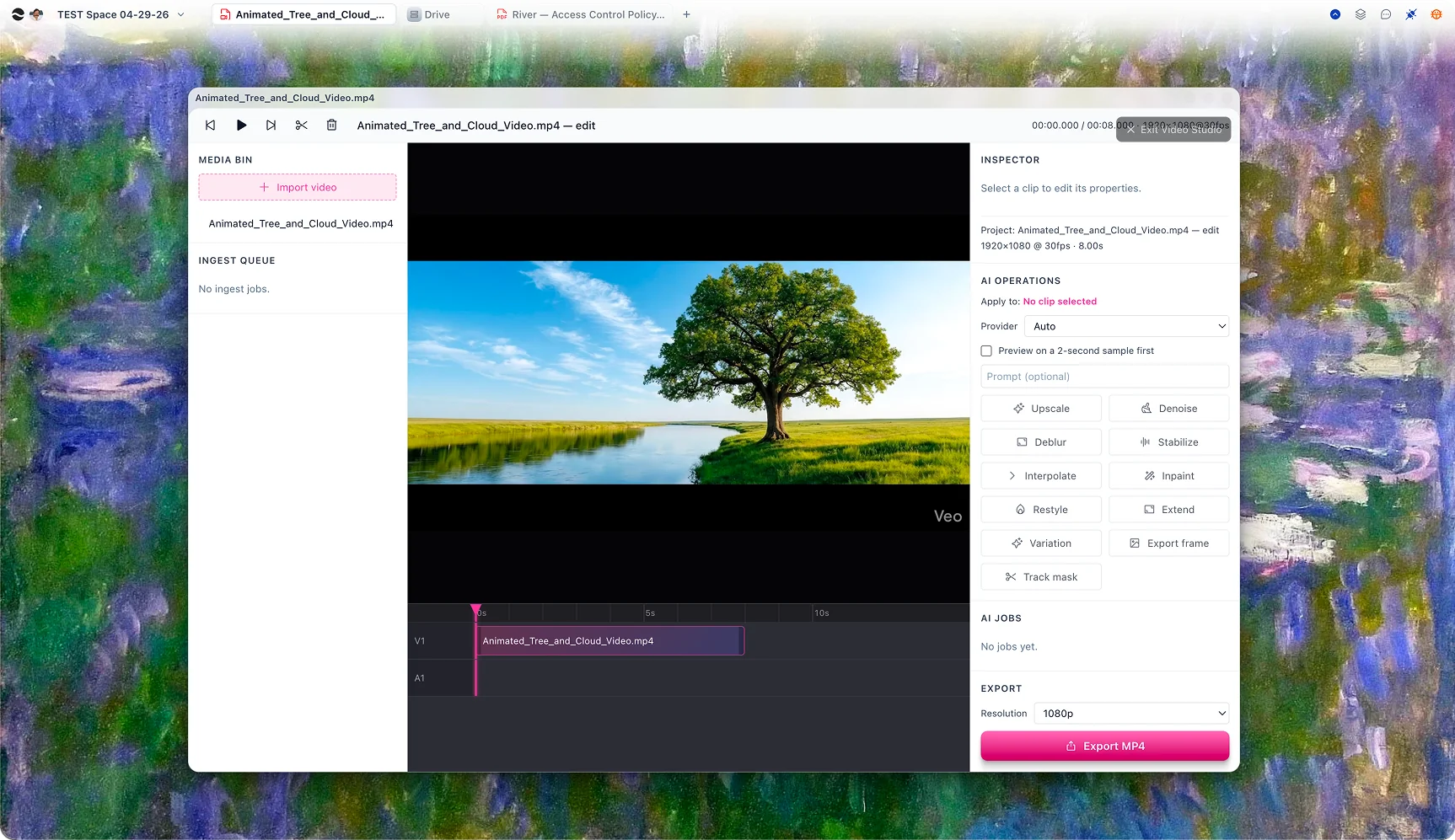
Task: Click the Restyle button
Action: [x=1041, y=510]
